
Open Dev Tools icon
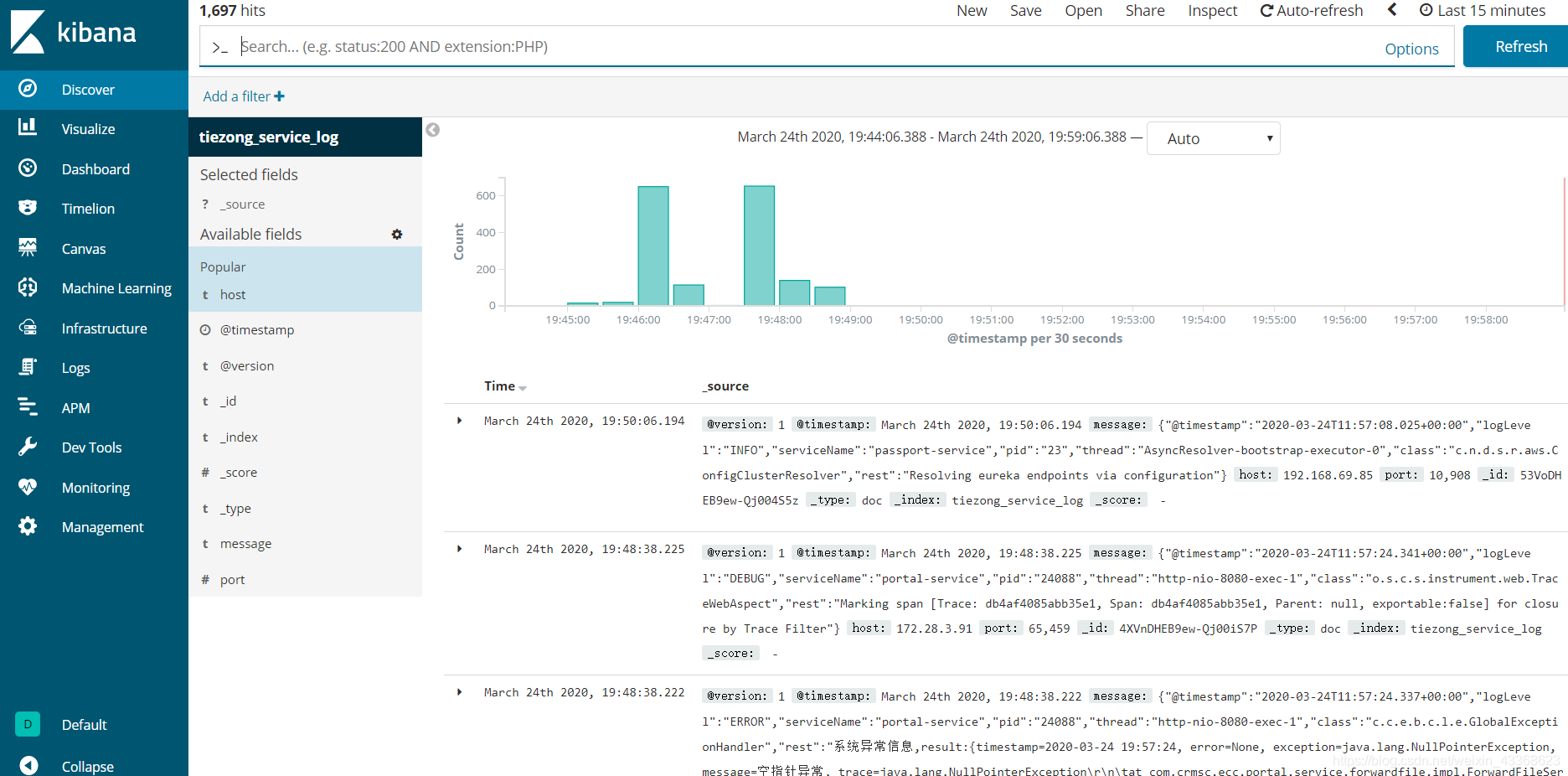pyautogui.click(x=28, y=447)
